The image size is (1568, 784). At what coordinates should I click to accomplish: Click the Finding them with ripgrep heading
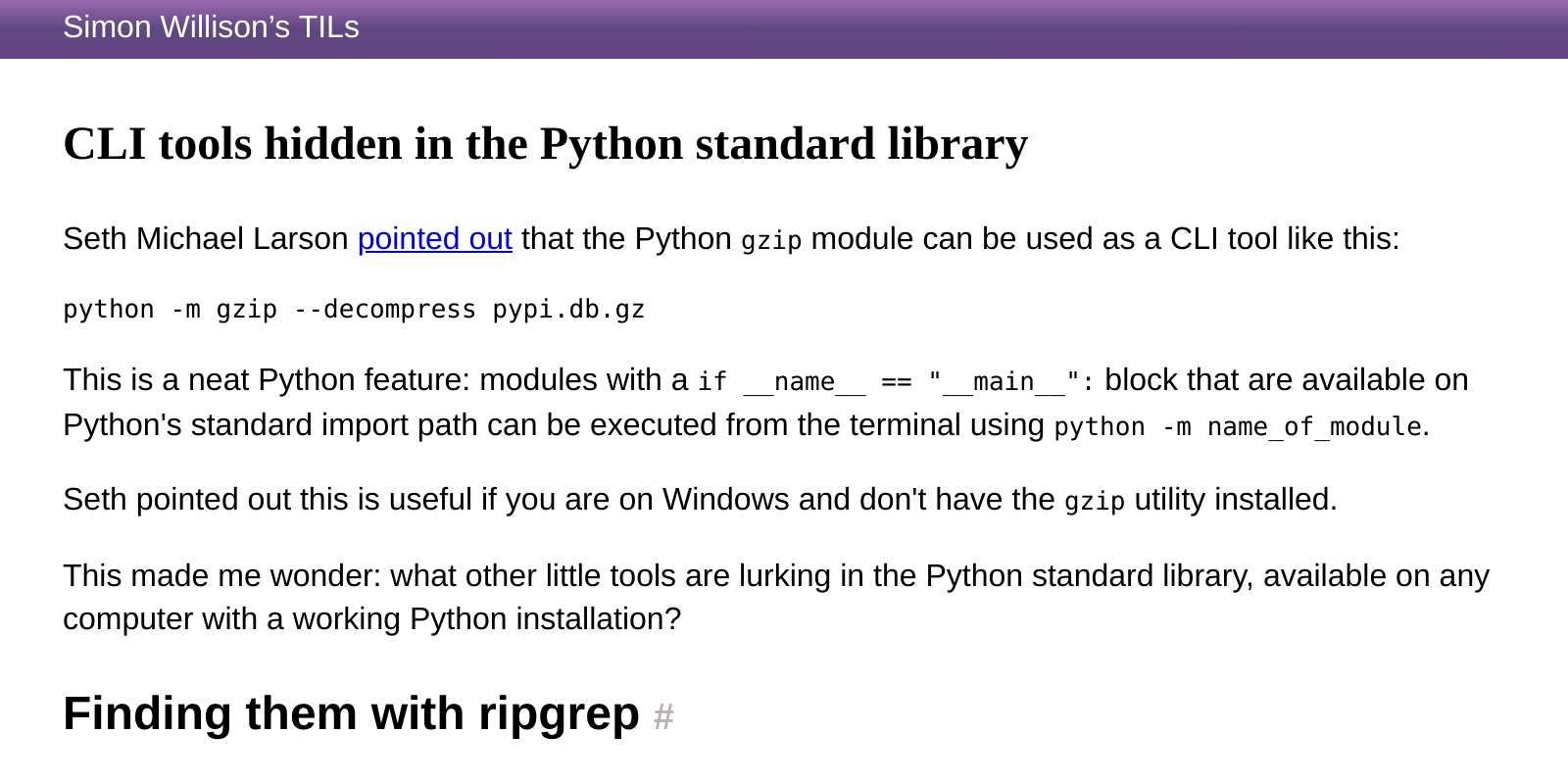[x=351, y=713]
